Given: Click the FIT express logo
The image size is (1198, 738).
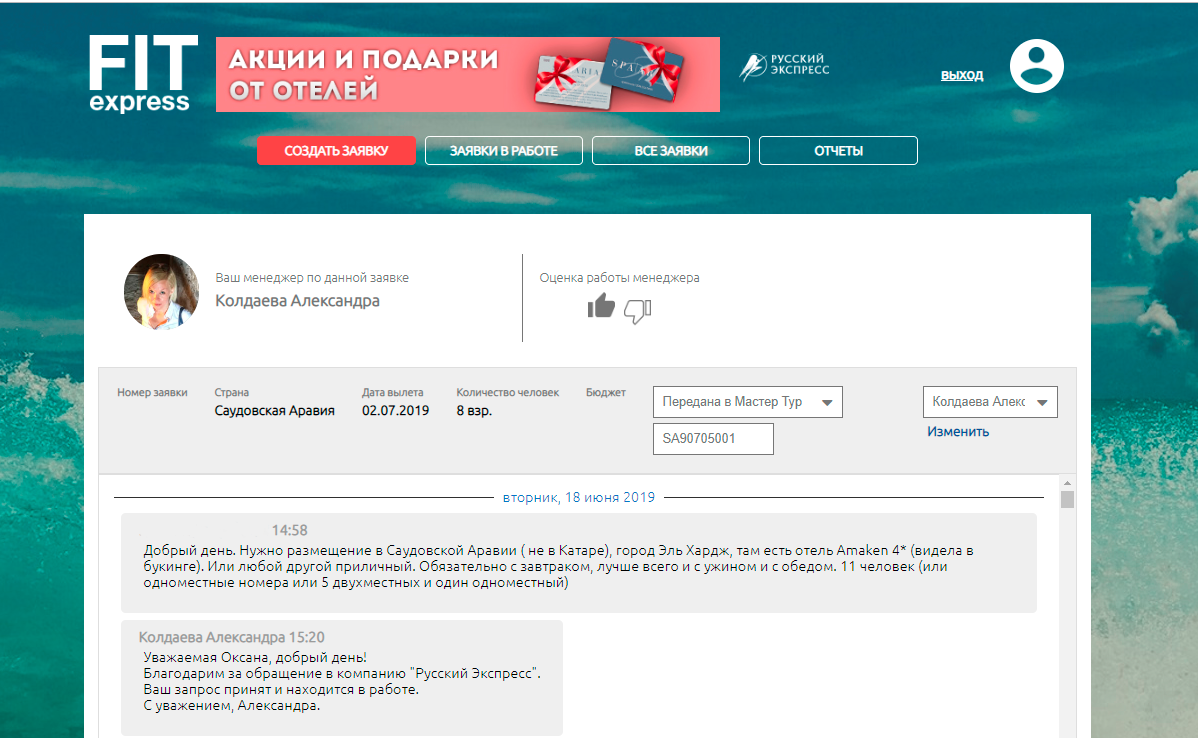Looking at the screenshot, I should [138, 74].
